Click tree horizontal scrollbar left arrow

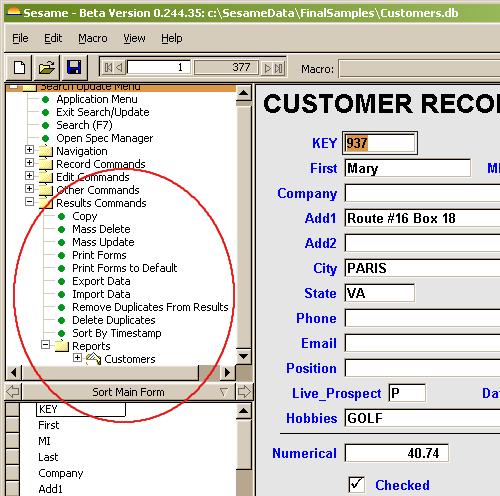[14, 372]
